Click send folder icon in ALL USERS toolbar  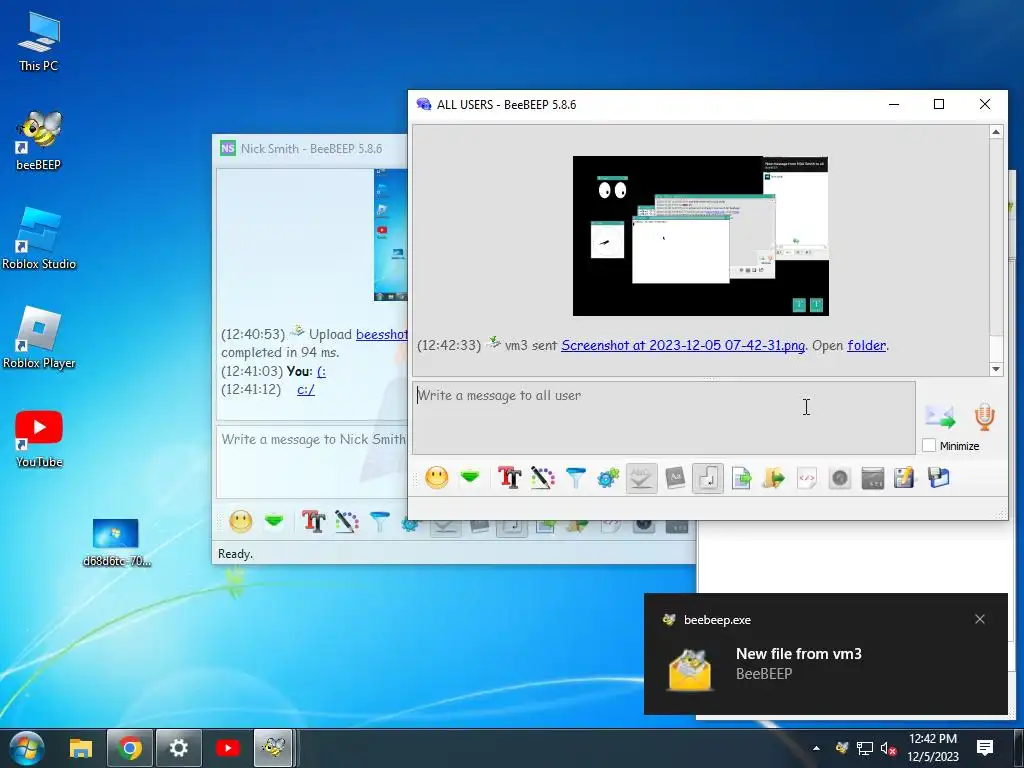[773, 478]
